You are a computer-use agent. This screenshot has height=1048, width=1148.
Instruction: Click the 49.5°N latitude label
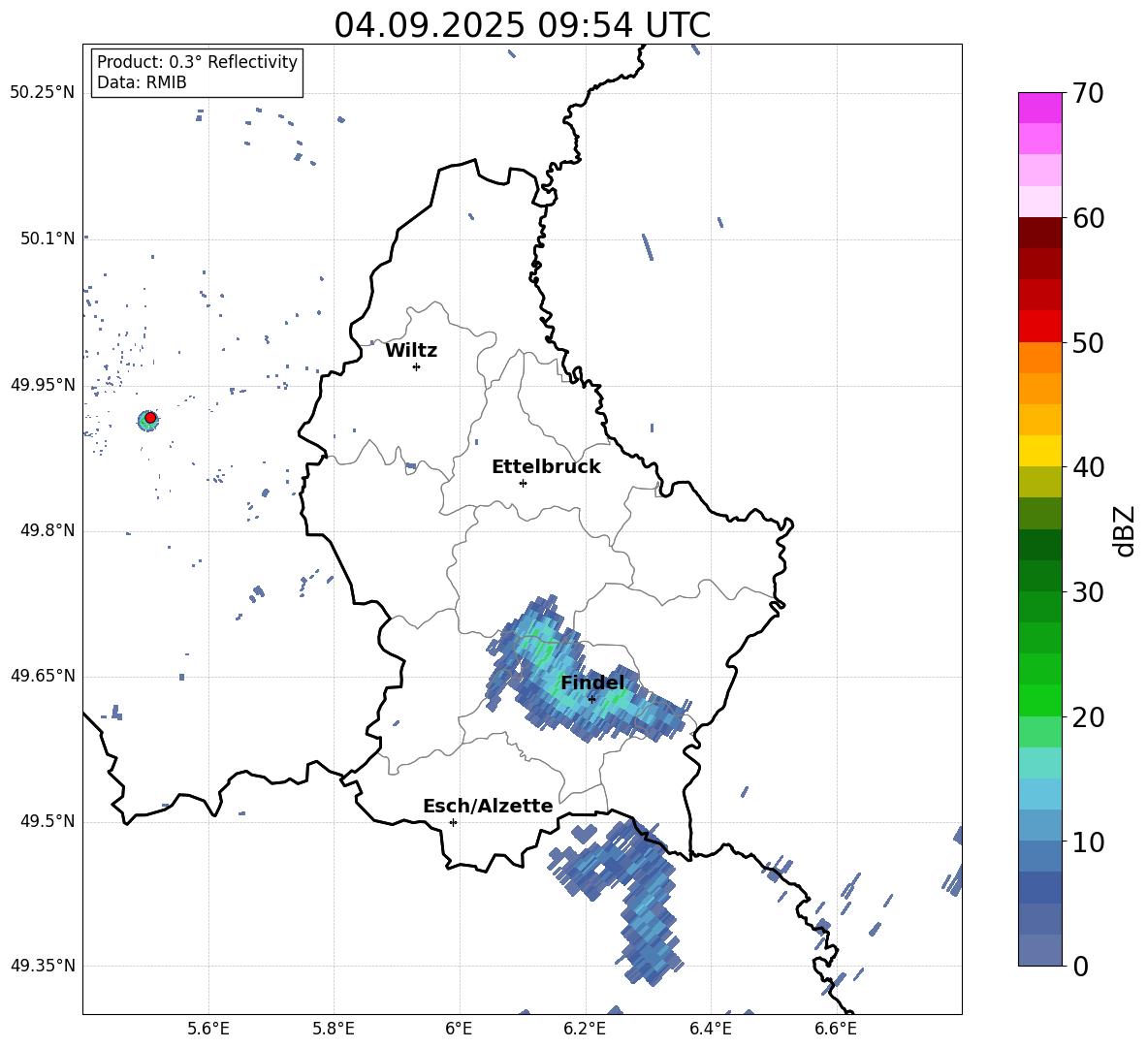[x=47, y=821]
